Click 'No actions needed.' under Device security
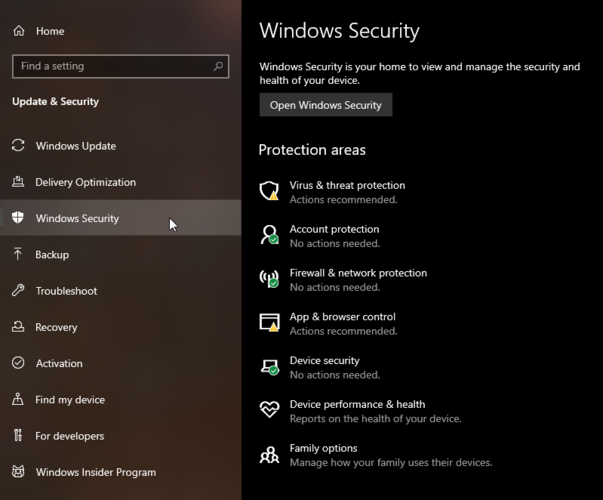The width and height of the screenshot is (603, 500). point(335,375)
